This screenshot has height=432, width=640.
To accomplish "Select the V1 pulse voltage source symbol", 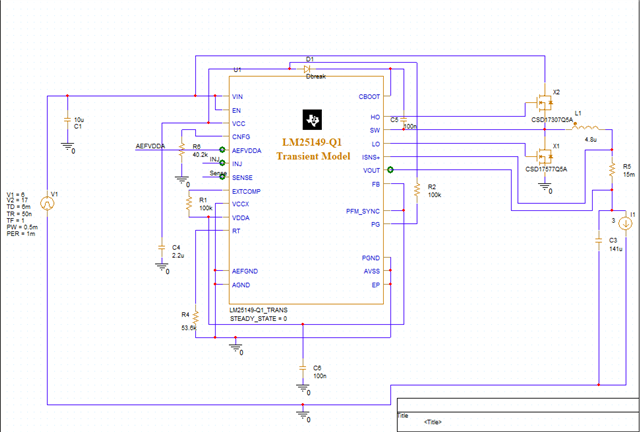I will pos(47,203).
